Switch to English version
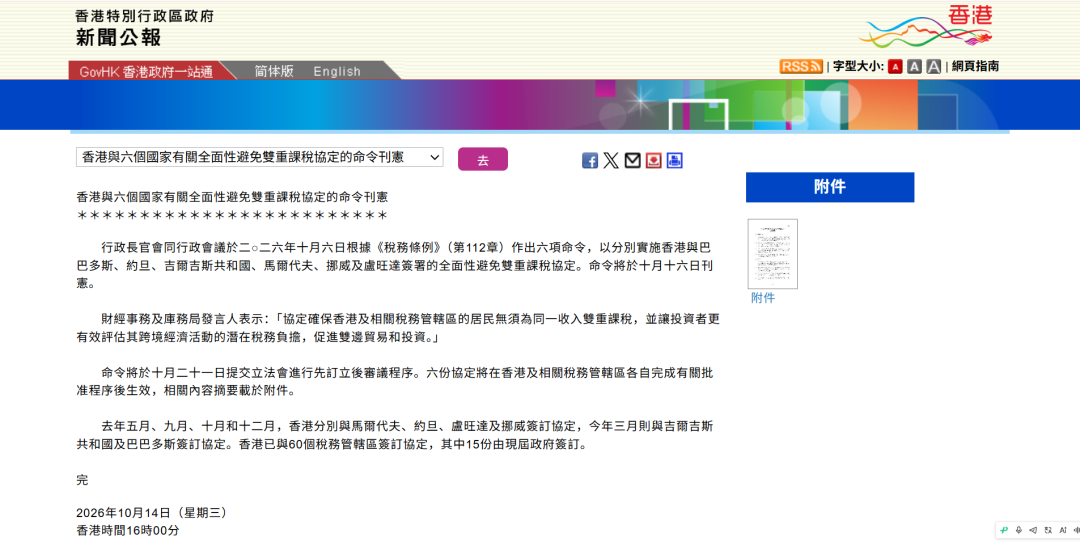The height and width of the screenshot is (542, 1080). tap(337, 71)
